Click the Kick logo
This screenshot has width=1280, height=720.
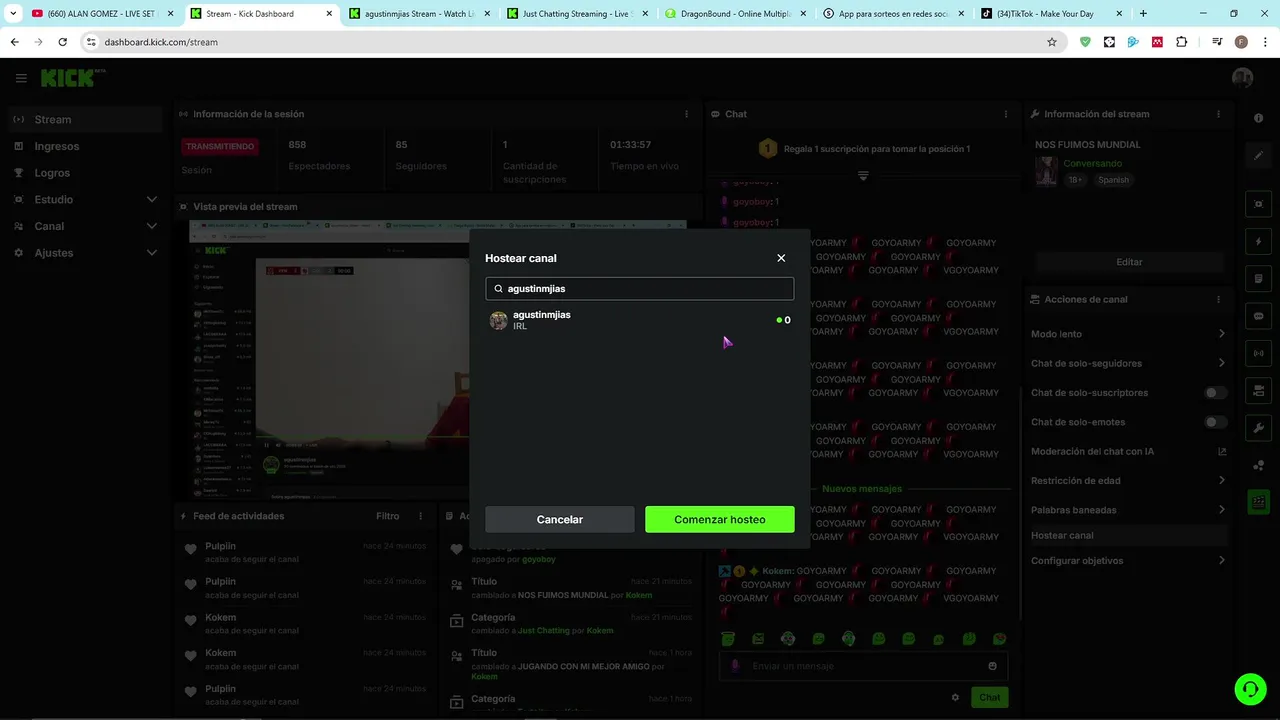[x=68, y=78]
